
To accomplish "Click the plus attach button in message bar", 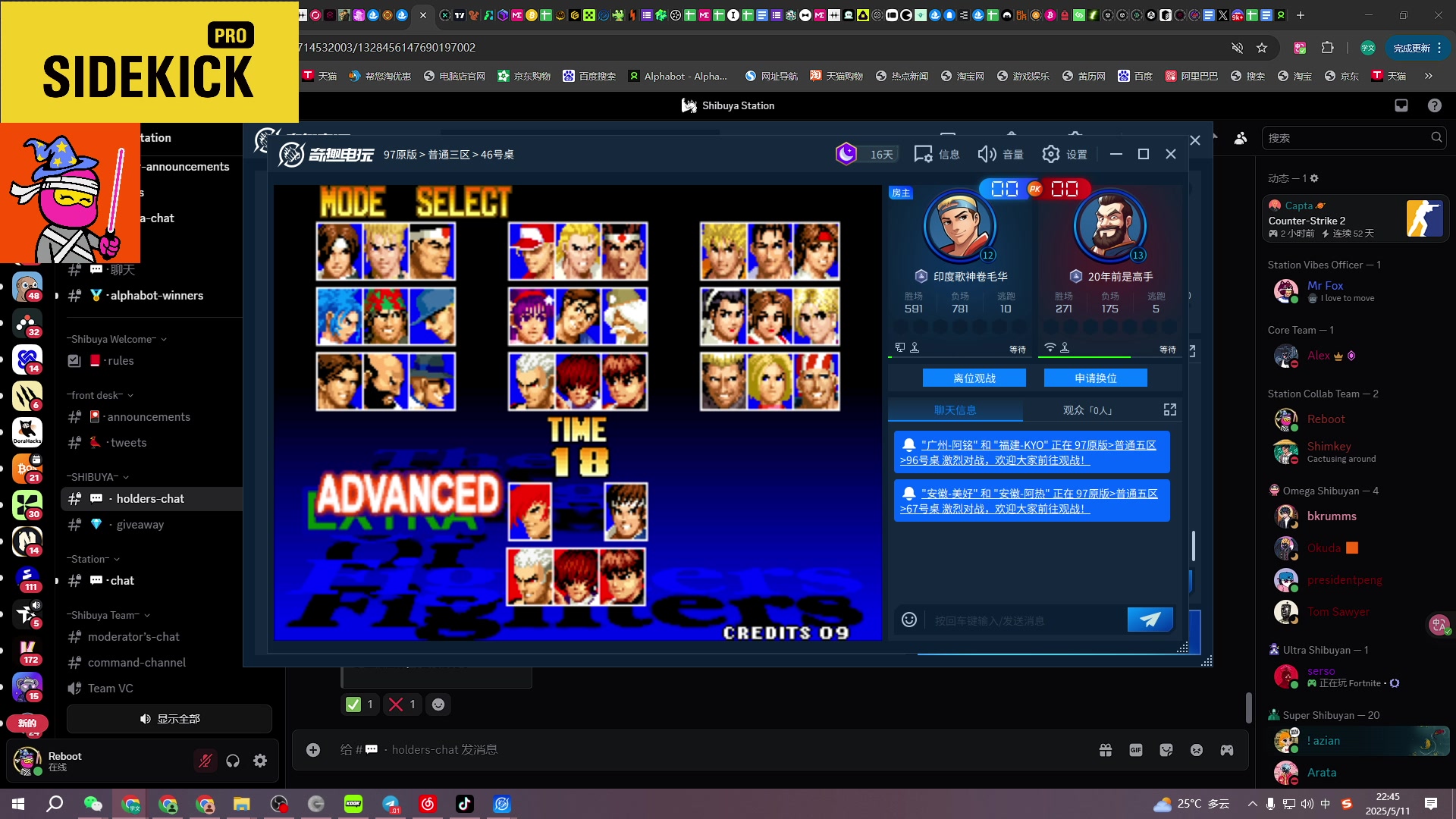I will tap(313, 750).
